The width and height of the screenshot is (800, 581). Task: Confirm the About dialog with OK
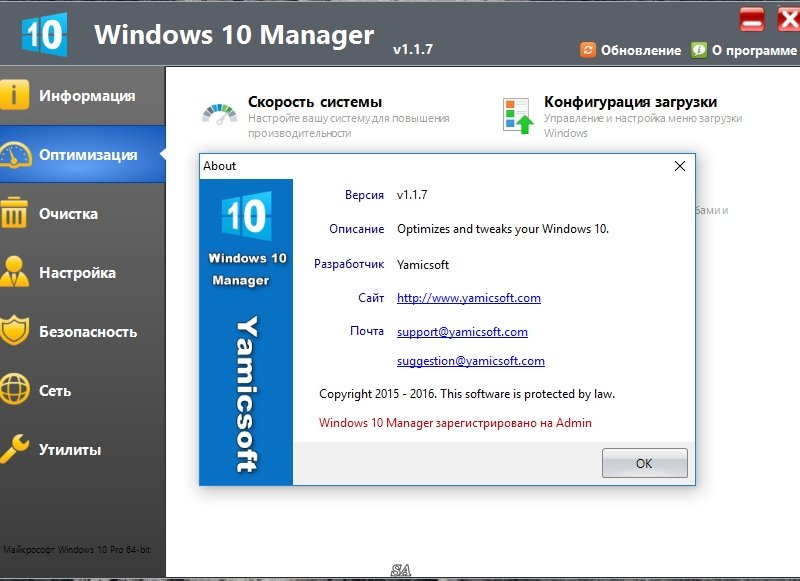coord(644,463)
